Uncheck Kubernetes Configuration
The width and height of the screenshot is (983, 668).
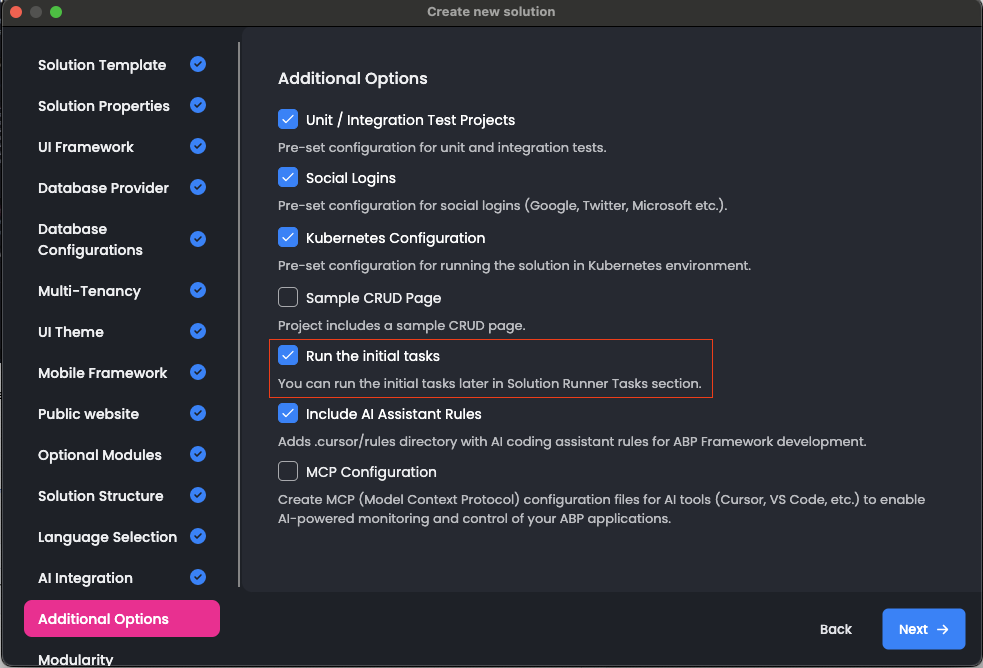[x=288, y=238]
